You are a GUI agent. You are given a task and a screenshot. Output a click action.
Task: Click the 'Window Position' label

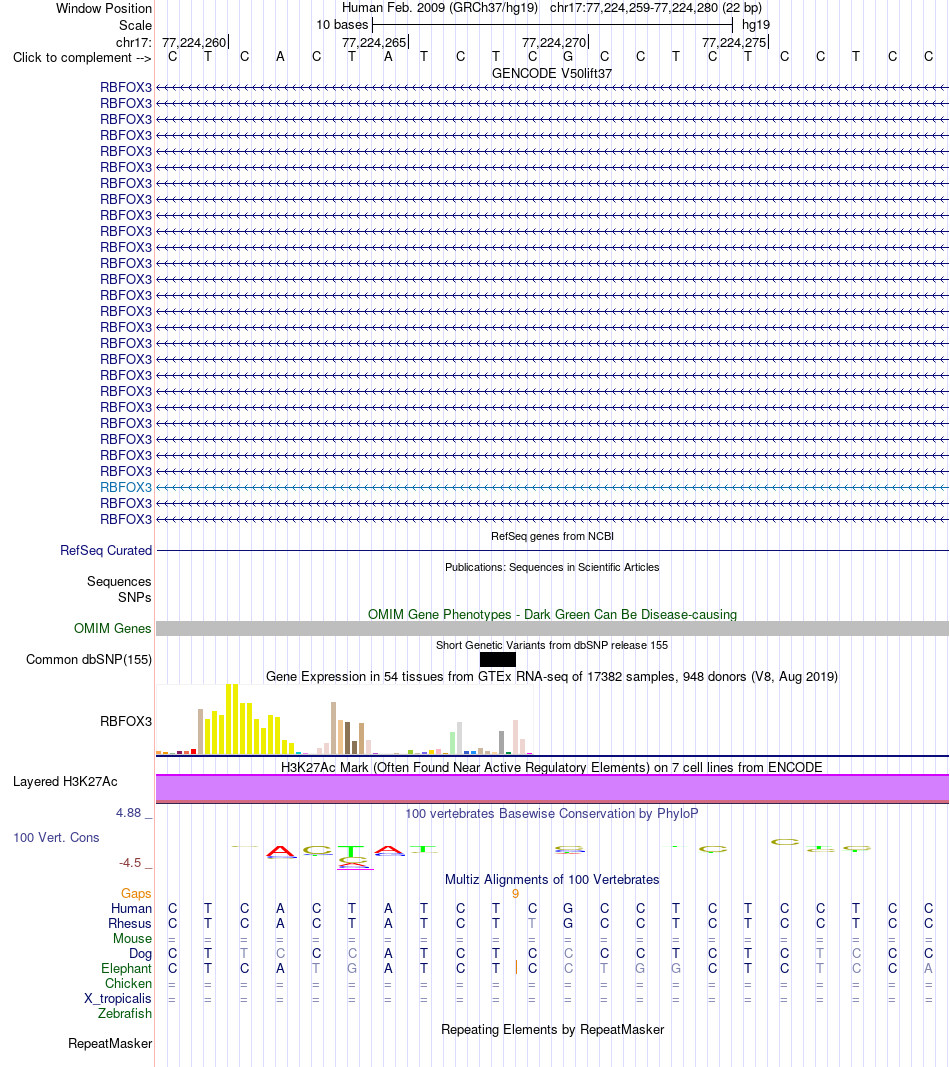[x=103, y=8]
